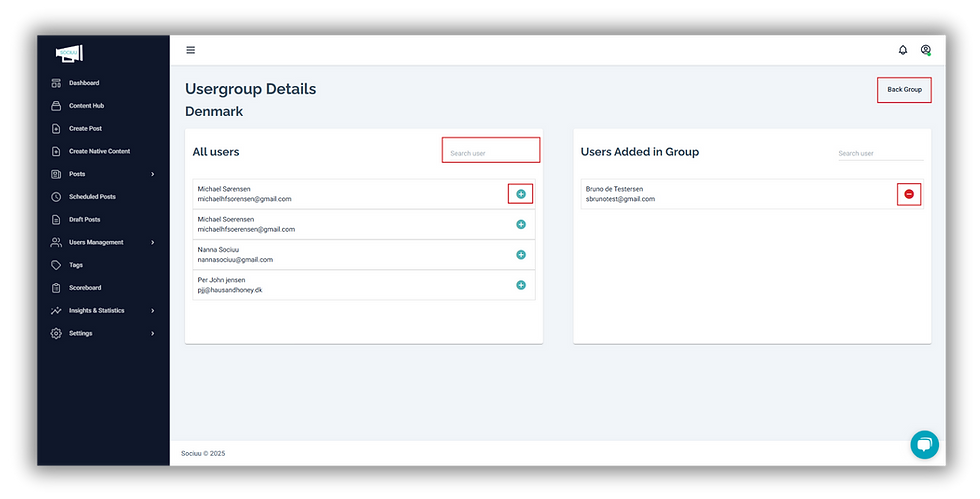Add Nanna Sociuu with the plus icon
The image size is (980, 499).
coord(521,255)
